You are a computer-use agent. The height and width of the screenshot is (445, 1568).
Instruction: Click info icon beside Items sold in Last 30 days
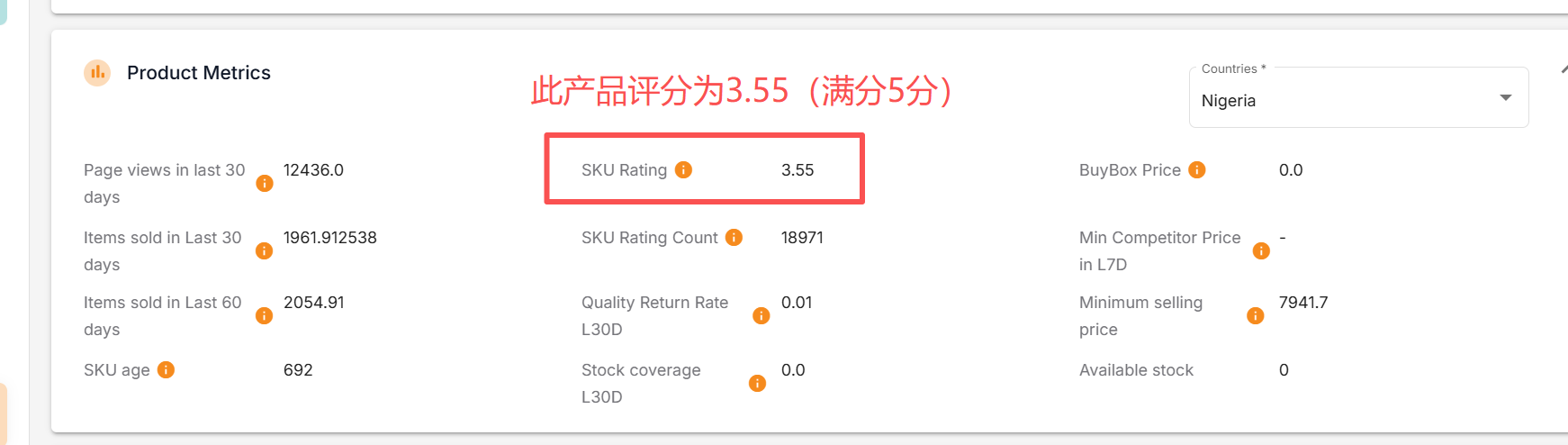point(265,250)
